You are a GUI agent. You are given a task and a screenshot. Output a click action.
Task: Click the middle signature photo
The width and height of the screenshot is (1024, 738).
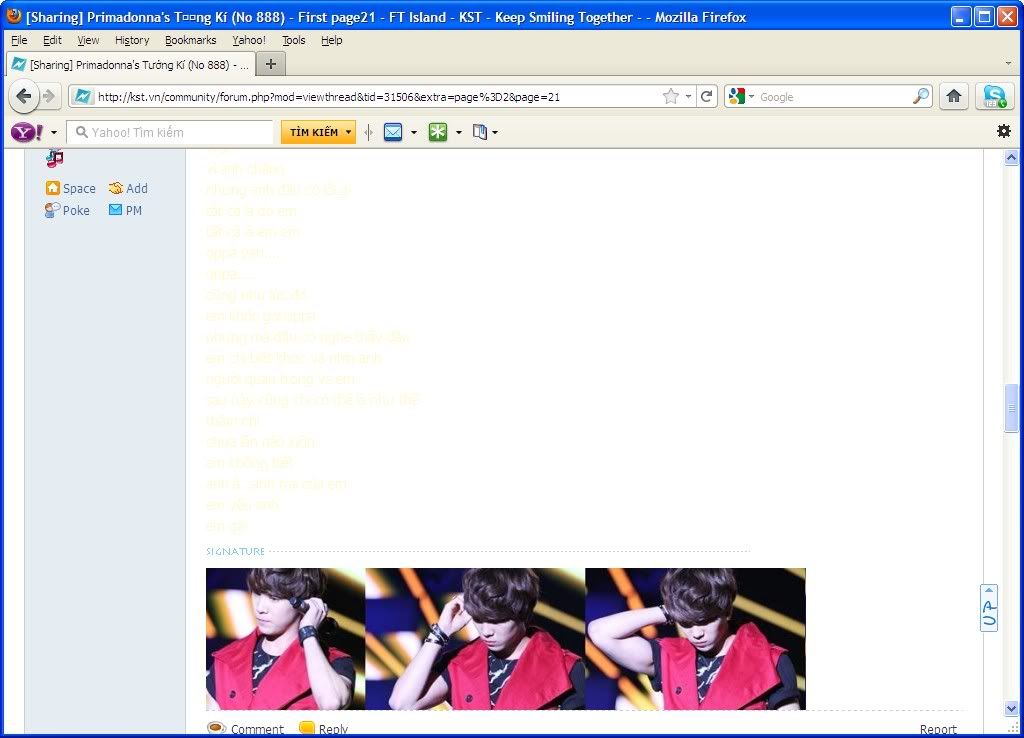pos(475,639)
